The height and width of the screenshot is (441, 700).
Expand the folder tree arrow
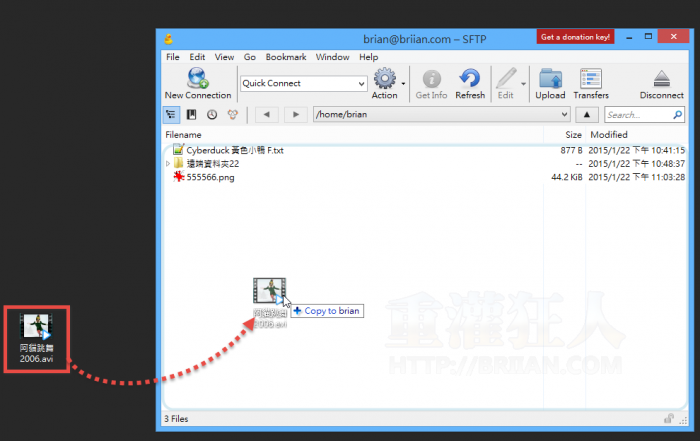pos(168,164)
